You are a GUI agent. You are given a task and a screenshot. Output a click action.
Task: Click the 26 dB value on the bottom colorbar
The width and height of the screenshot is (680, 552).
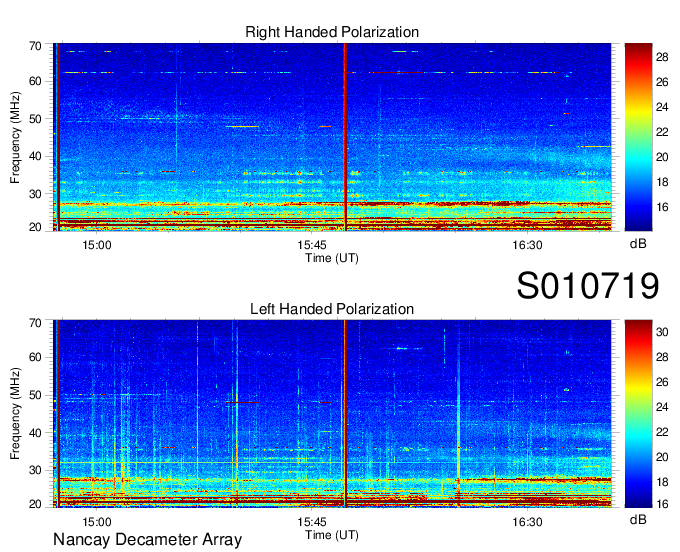pyautogui.click(x=662, y=382)
